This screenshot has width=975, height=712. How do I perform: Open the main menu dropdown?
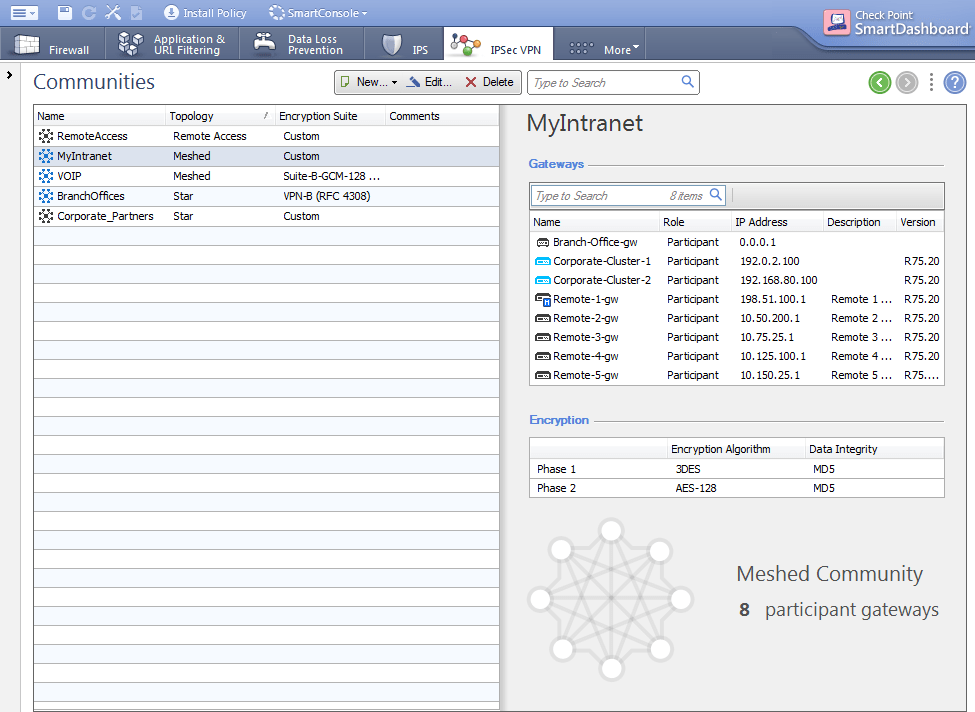22,13
